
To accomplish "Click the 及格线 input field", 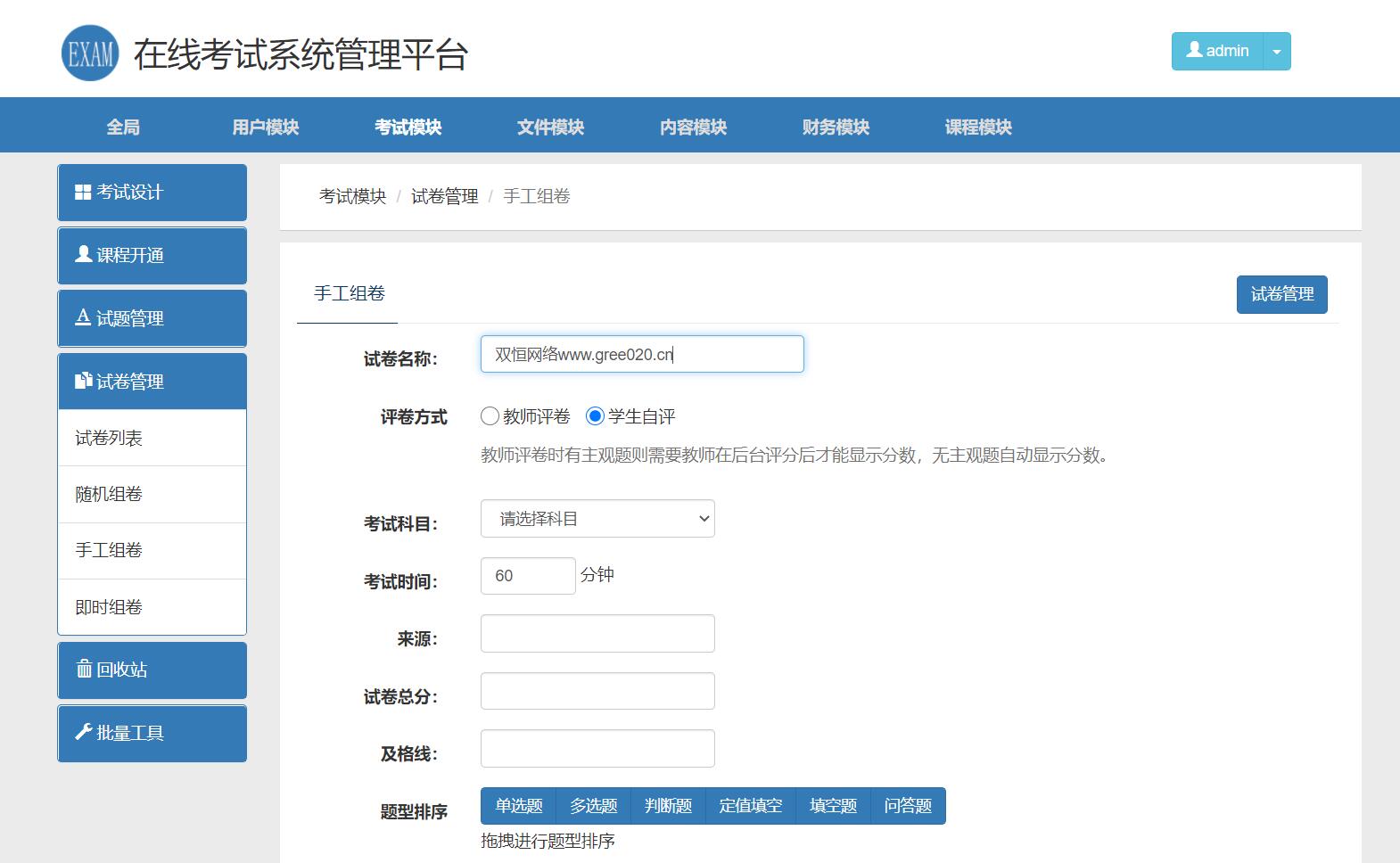I will 597,749.
